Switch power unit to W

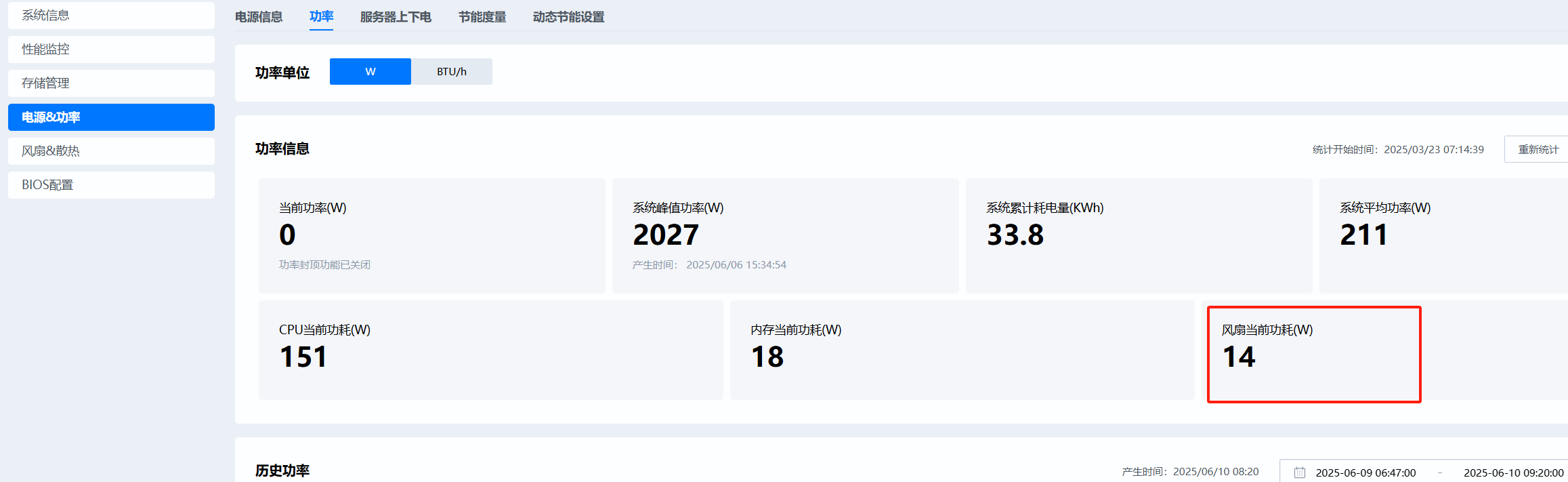pos(370,72)
